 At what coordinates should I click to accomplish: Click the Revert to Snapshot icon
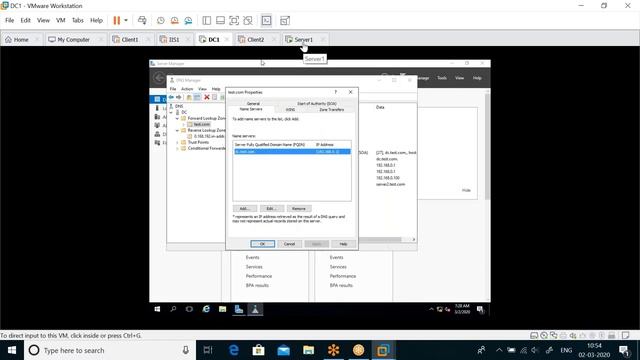(x=174, y=20)
